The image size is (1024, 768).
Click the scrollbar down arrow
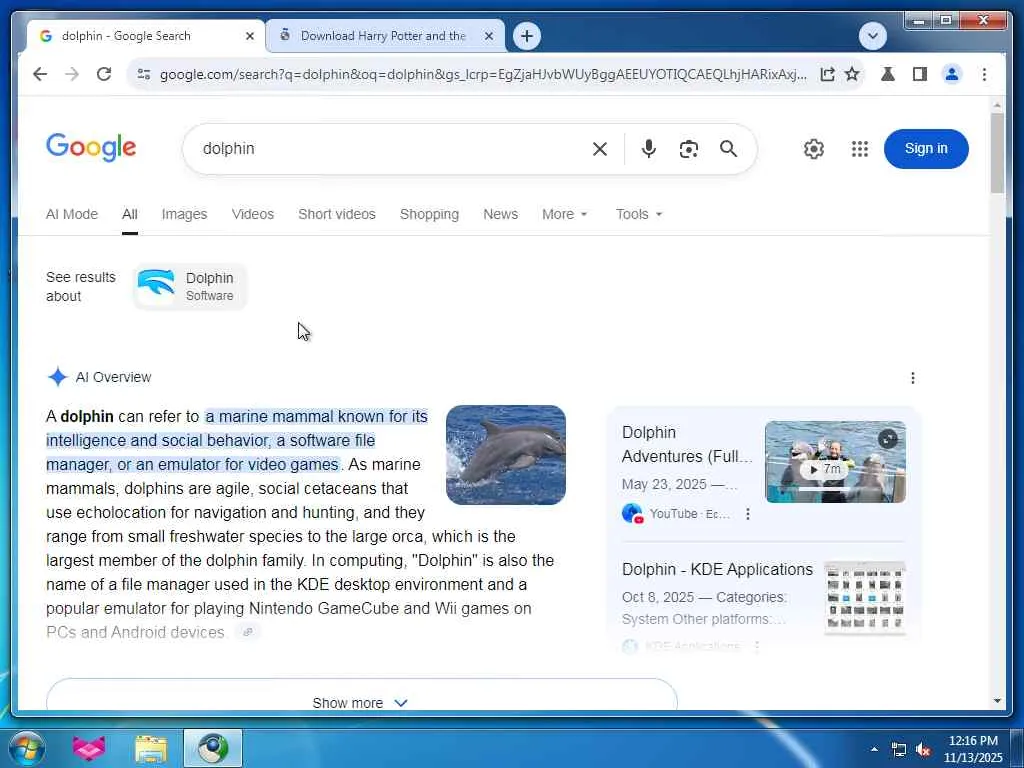[x=997, y=701]
